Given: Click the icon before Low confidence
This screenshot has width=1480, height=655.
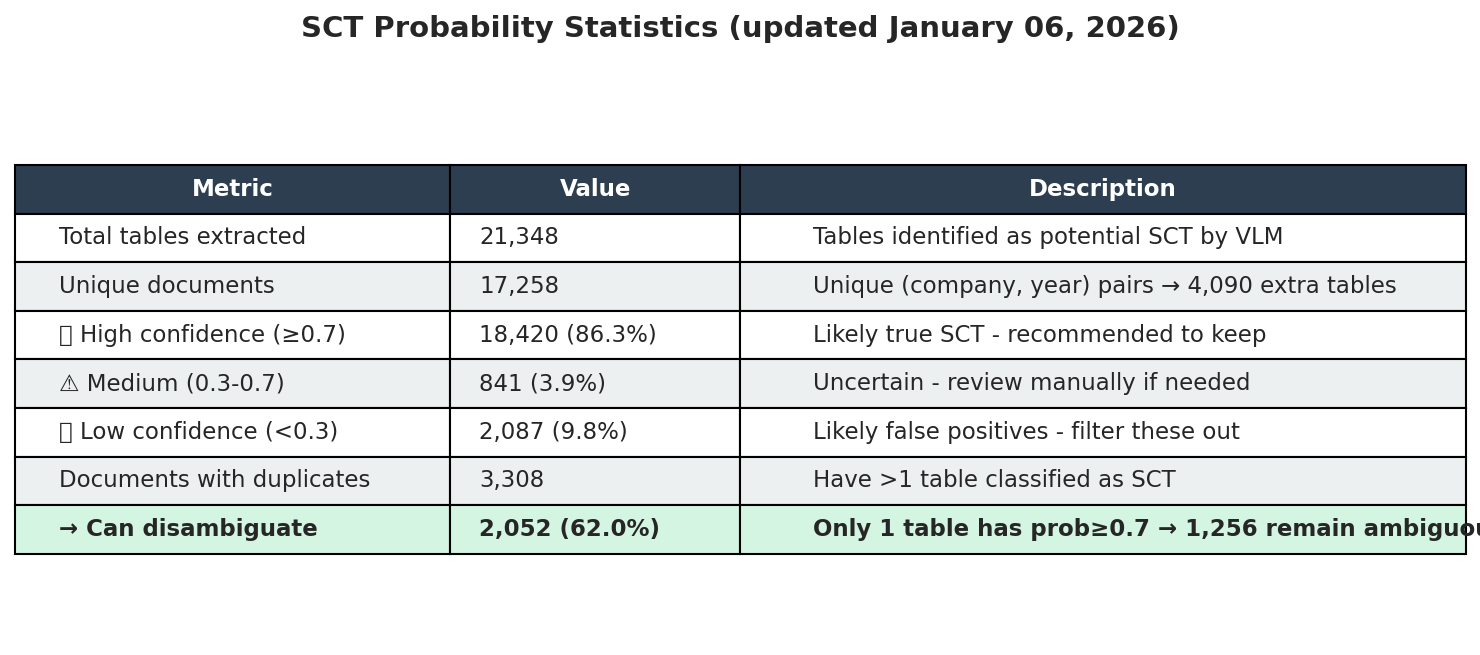Looking at the screenshot, I should (66, 432).
